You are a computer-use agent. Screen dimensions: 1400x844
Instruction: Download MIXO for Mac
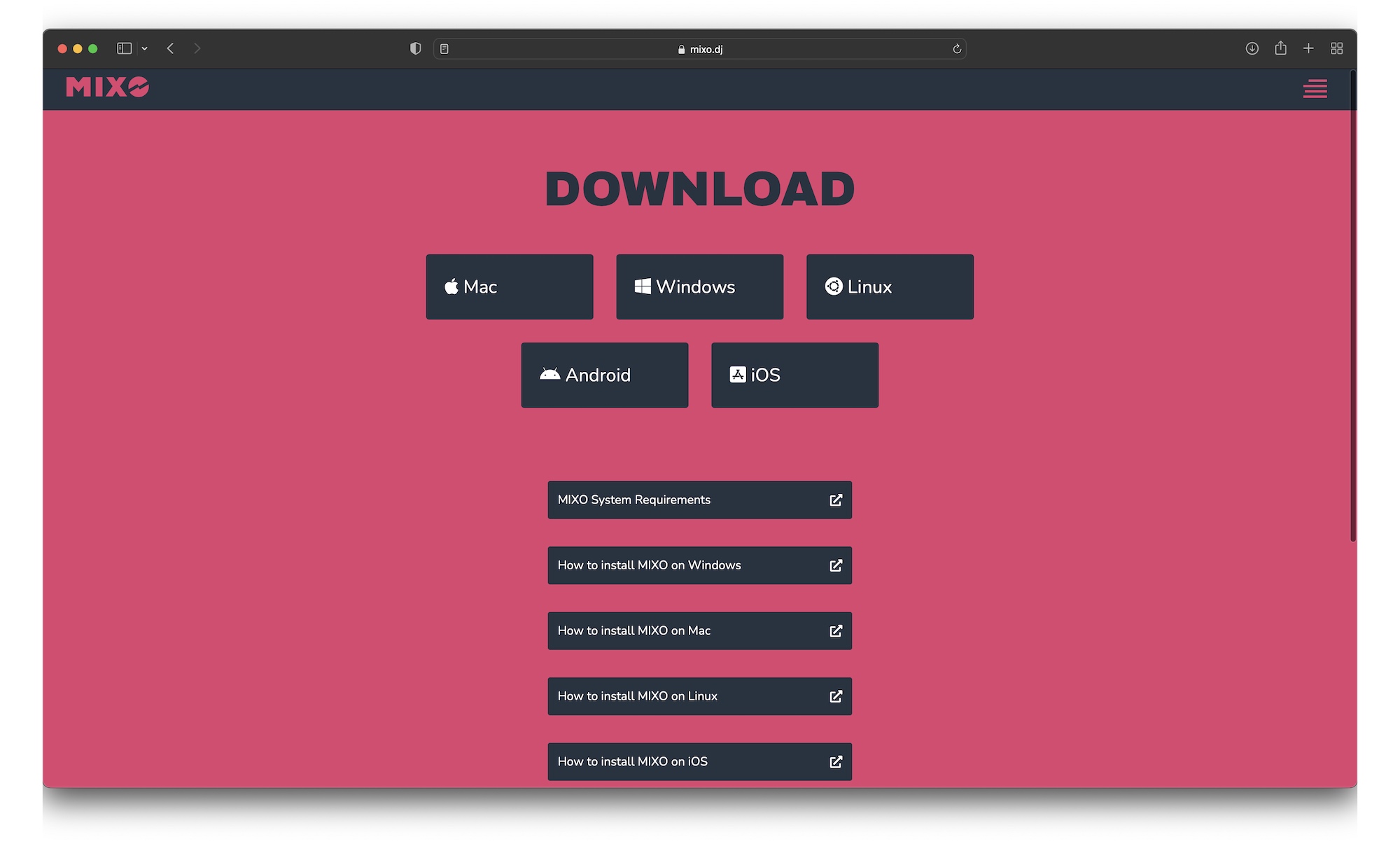pyautogui.click(x=510, y=286)
